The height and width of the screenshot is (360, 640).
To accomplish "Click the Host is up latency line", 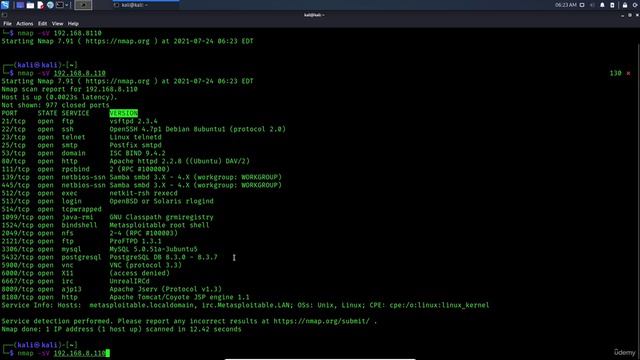I will pyautogui.click(x=59, y=97).
